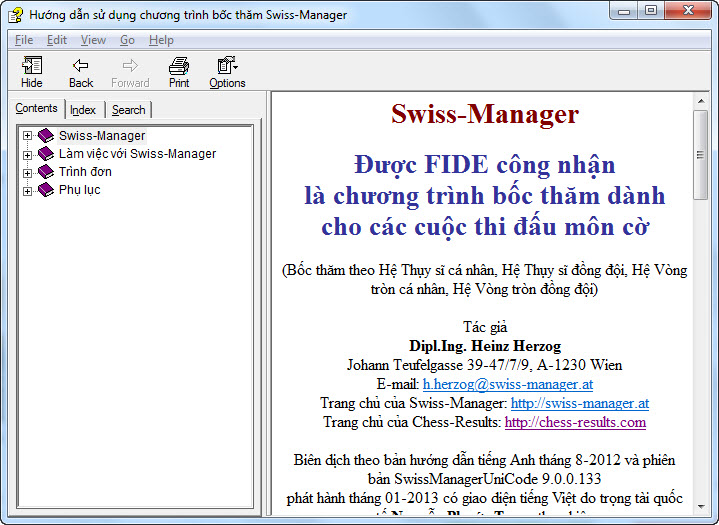
Task: Open the View menu
Action: 94,40
